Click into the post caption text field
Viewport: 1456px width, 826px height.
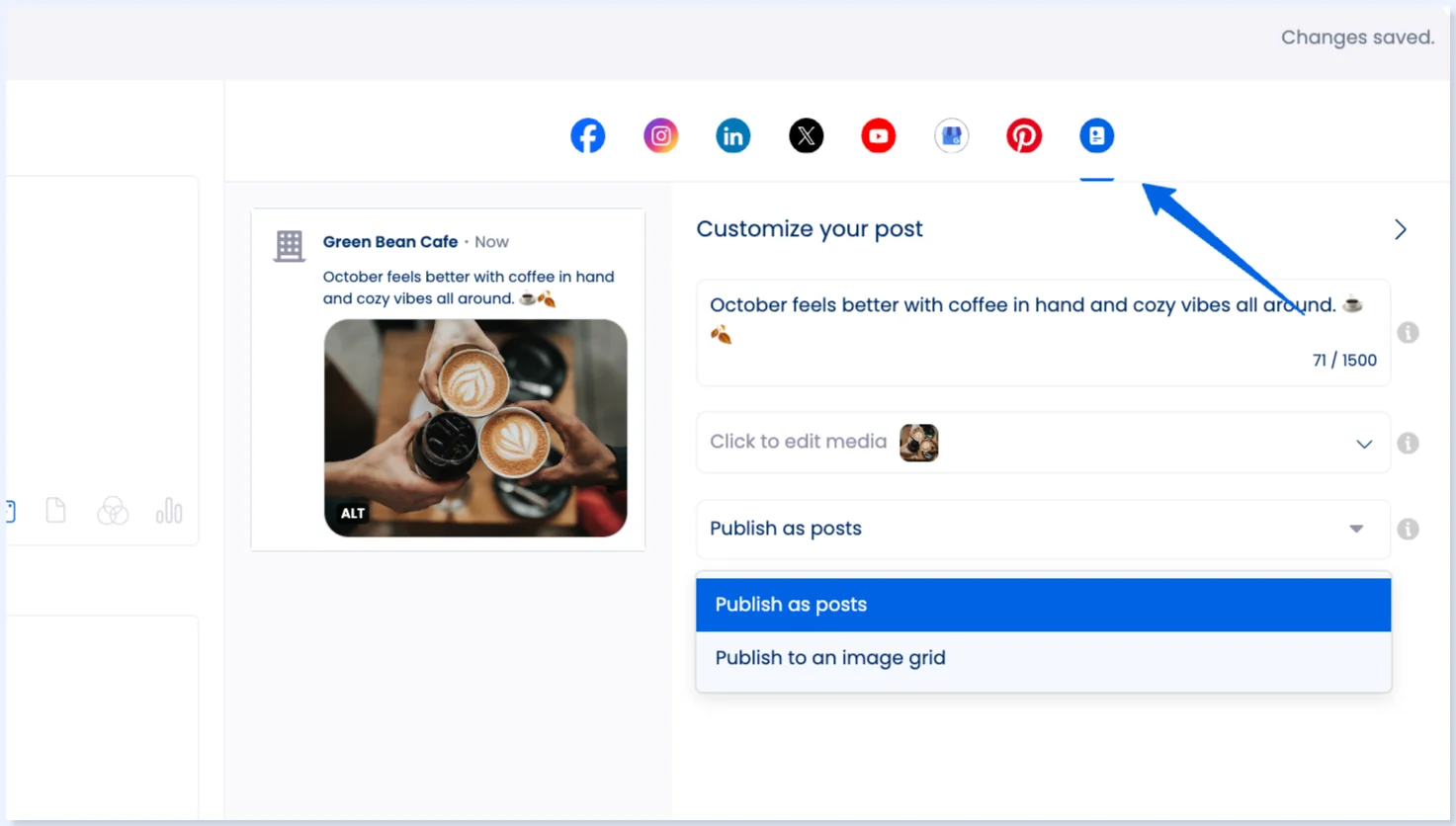point(1043,333)
